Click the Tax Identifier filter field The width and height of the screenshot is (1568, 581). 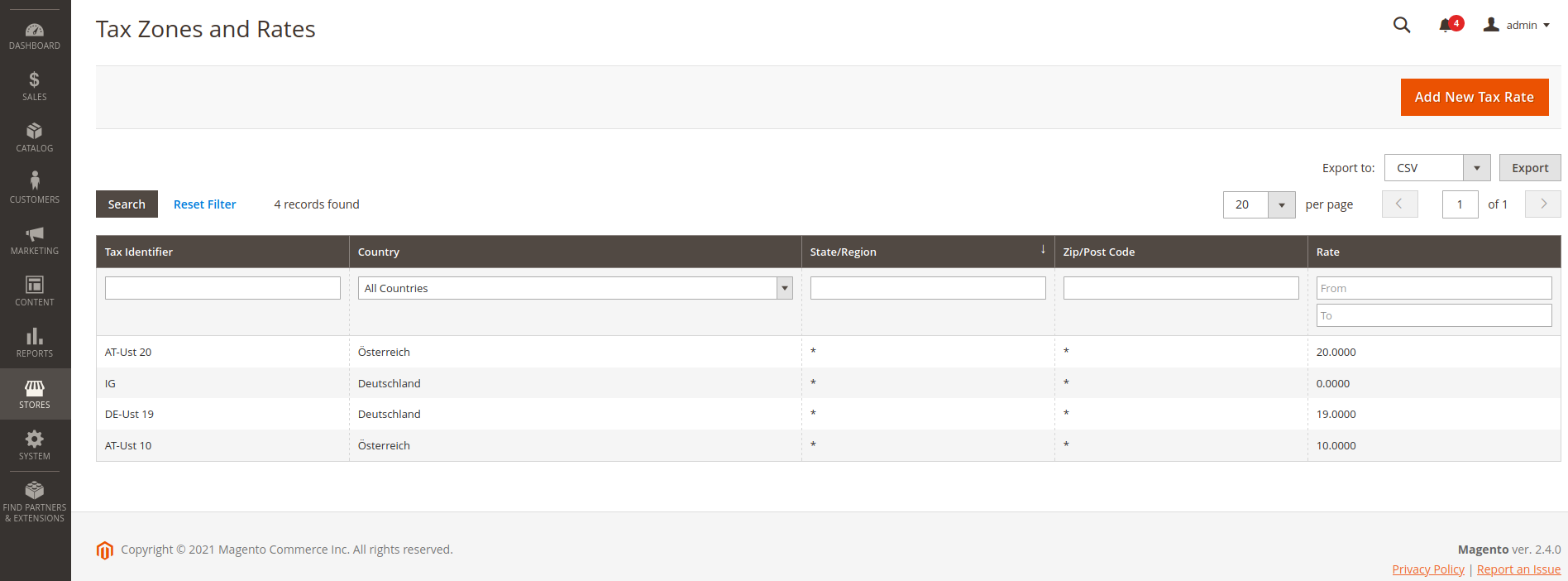tap(222, 288)
